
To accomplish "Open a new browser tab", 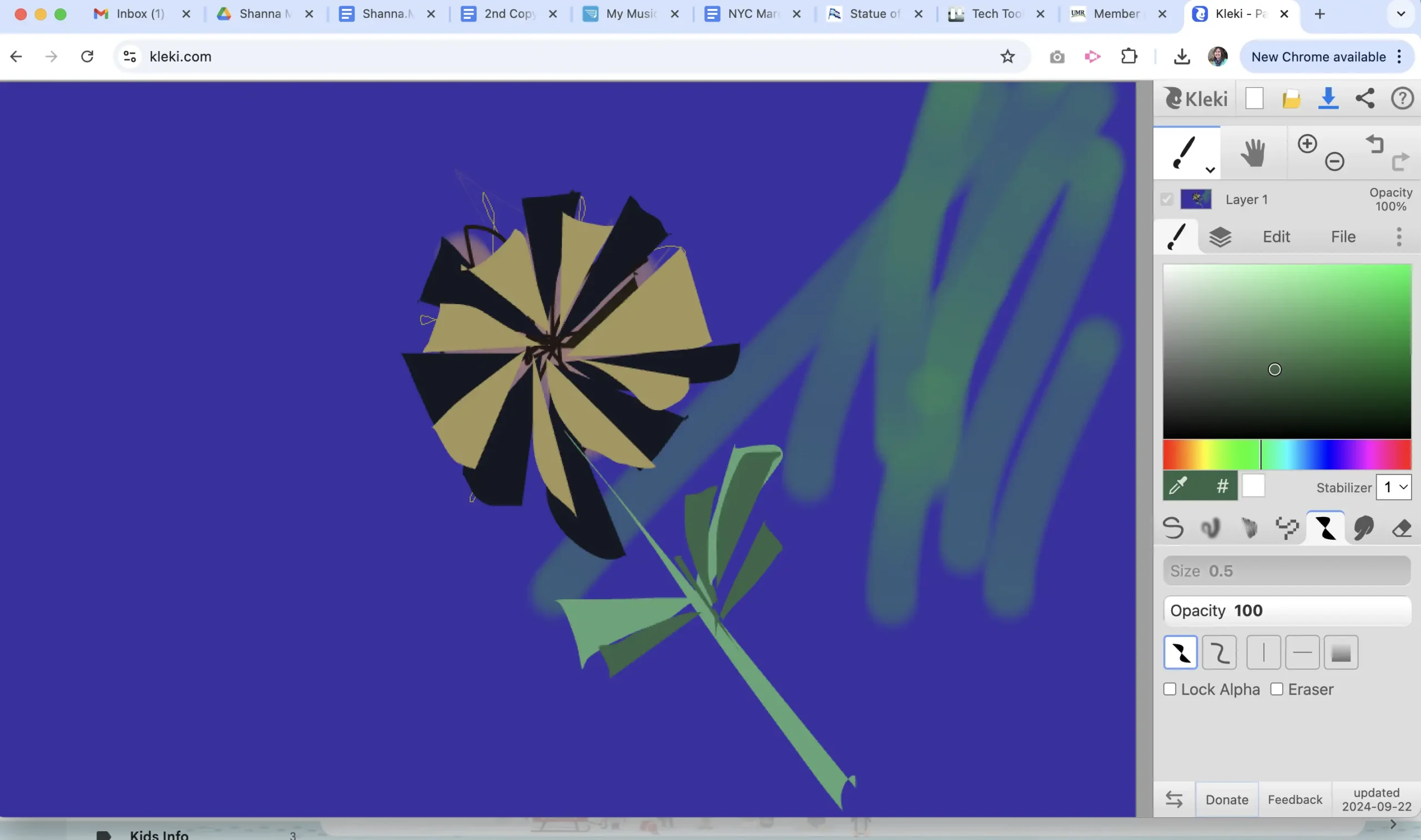I will pyautogui.click(x=1319, y=13).
